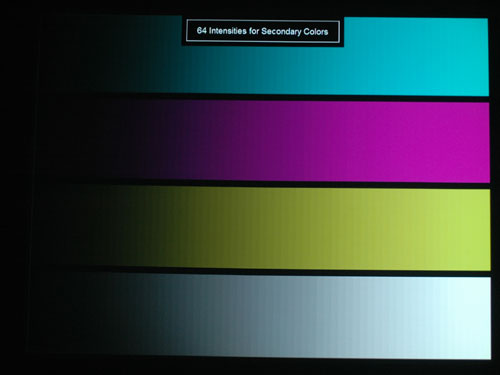Click black divider between magenta and yellow bars
Image resolution: width=500 pixels, height=375 pixels.
click(x=263, y=184)
